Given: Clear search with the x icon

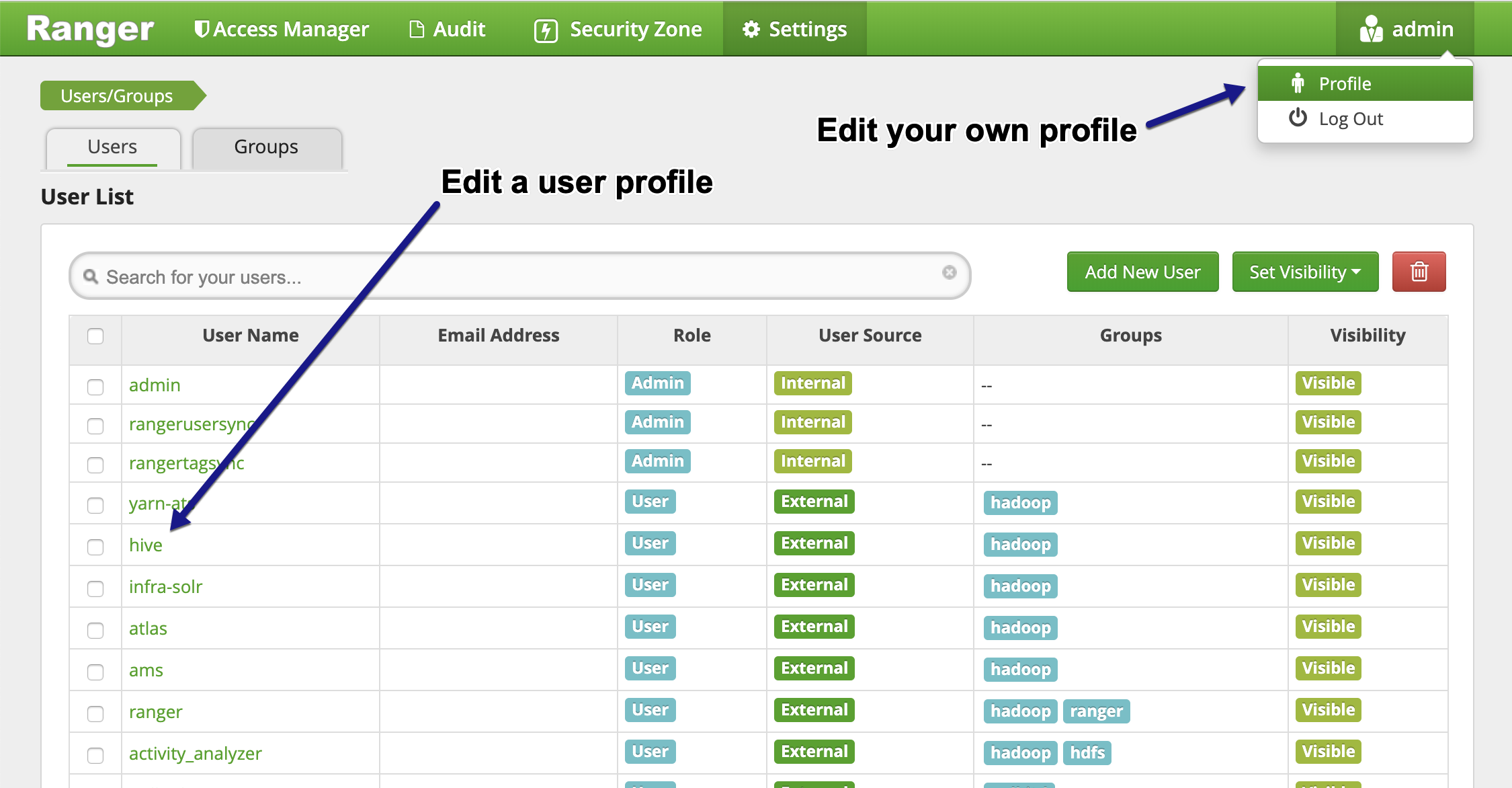Looking at the screenshot, I should point(949,272).
